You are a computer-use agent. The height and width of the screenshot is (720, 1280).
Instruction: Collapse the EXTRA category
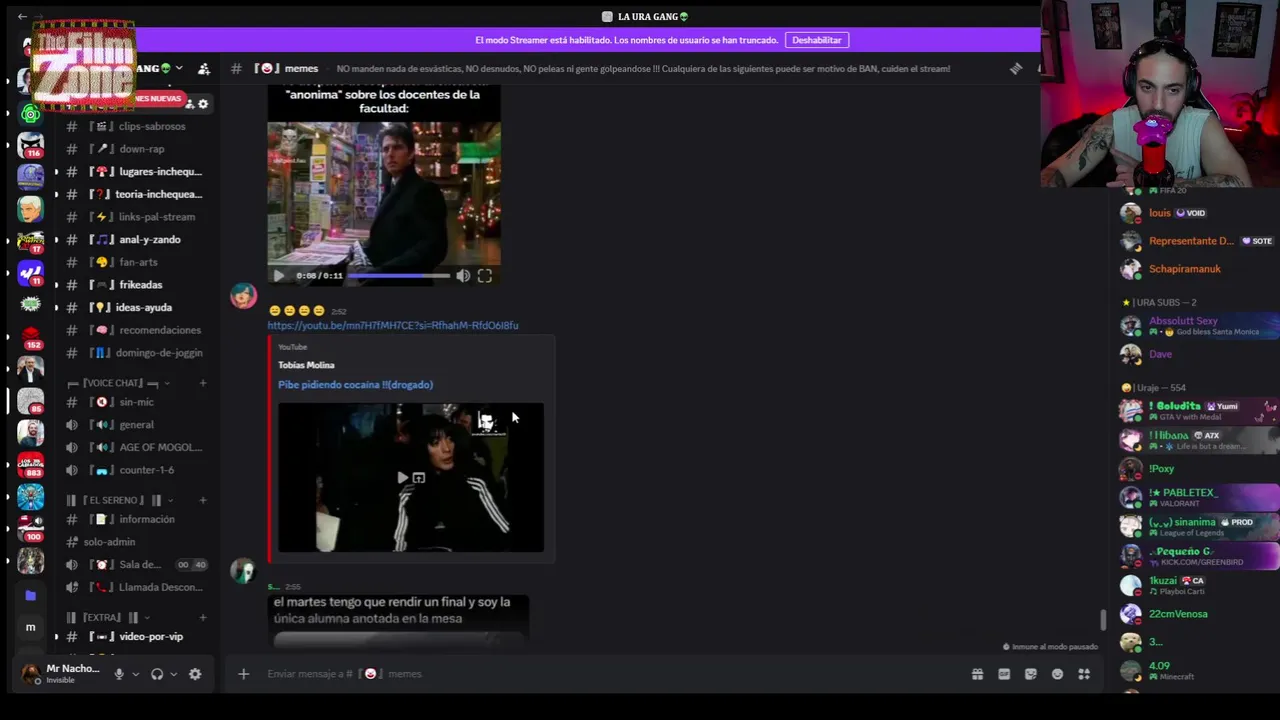click(110, 617)
